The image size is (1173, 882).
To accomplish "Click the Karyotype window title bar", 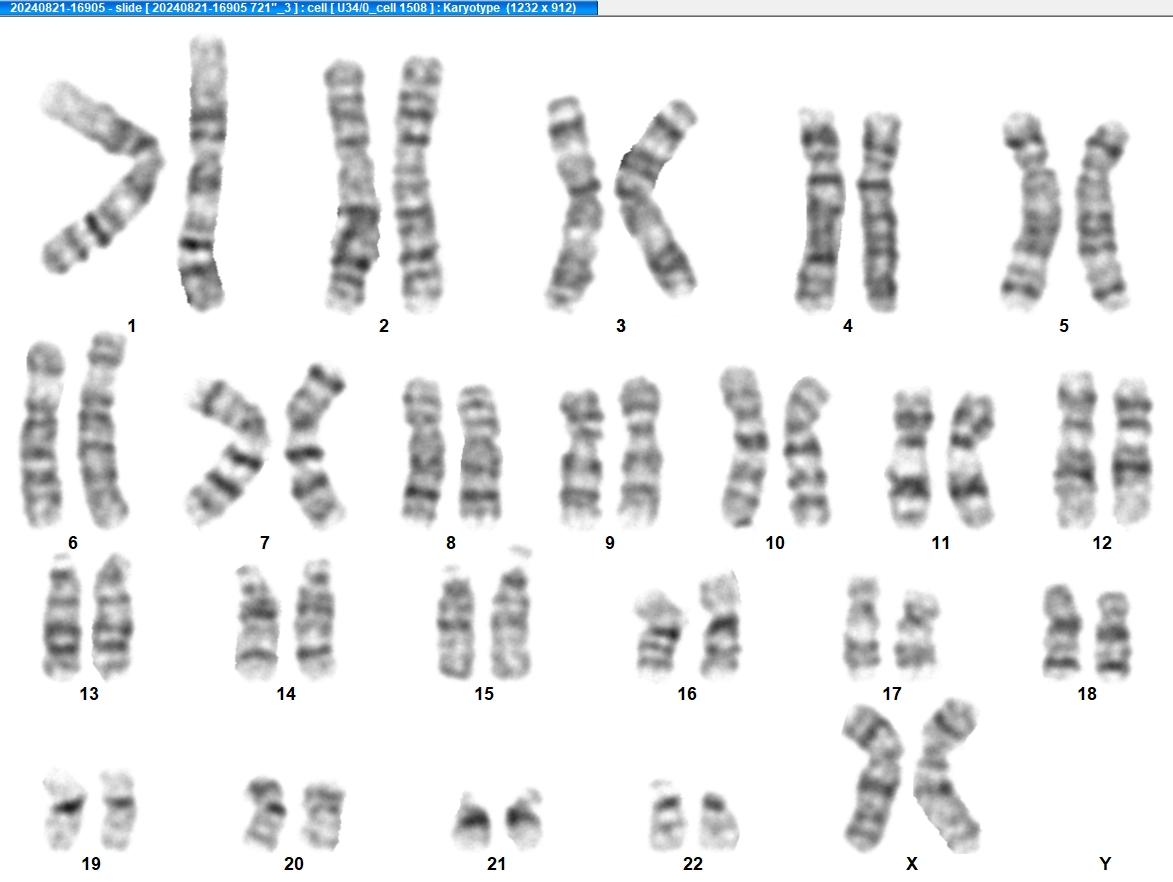I will point(299,7).
